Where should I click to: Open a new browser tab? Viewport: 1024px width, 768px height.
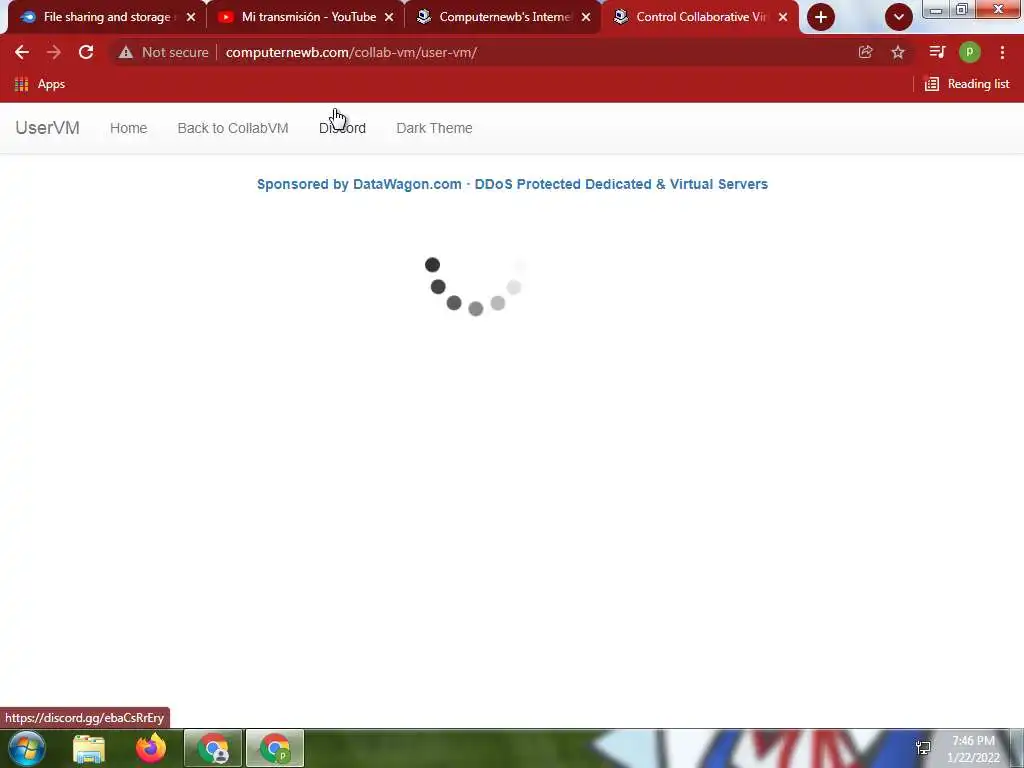coord(821,17)
